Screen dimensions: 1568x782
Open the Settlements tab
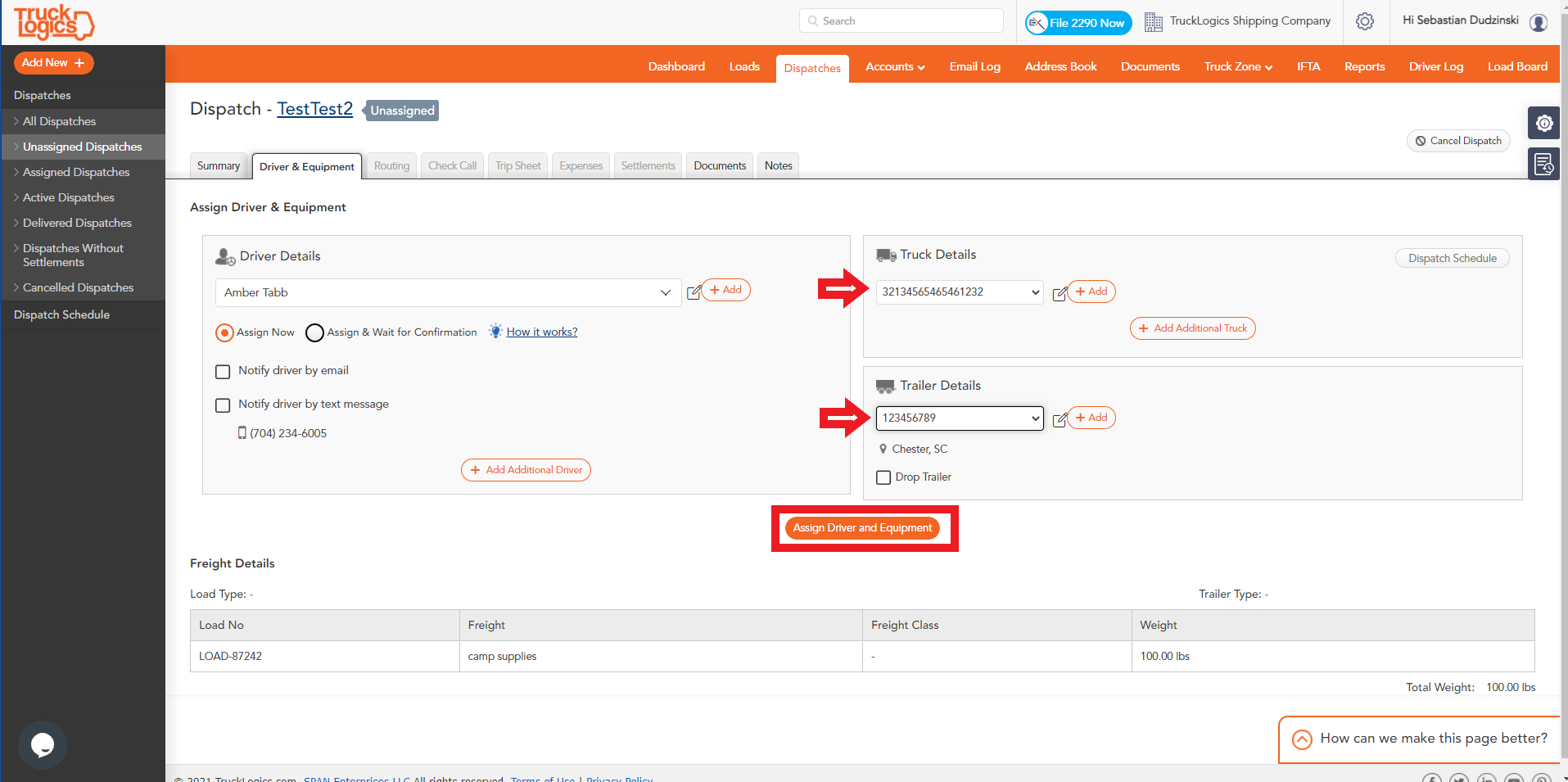click(x=648, y=165)
